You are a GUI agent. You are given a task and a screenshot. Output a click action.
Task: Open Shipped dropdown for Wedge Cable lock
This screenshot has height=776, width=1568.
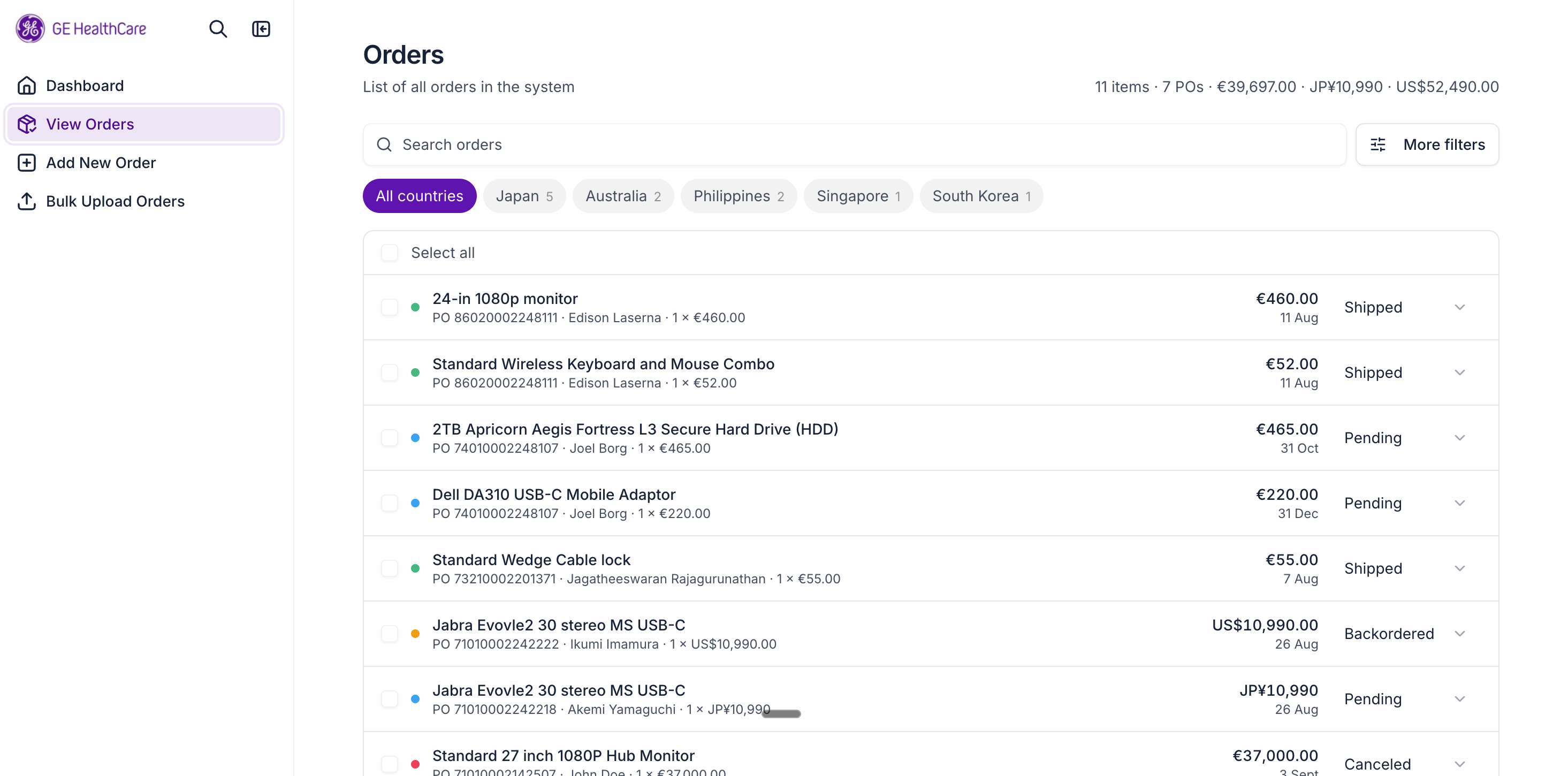tap(1405, 568)
